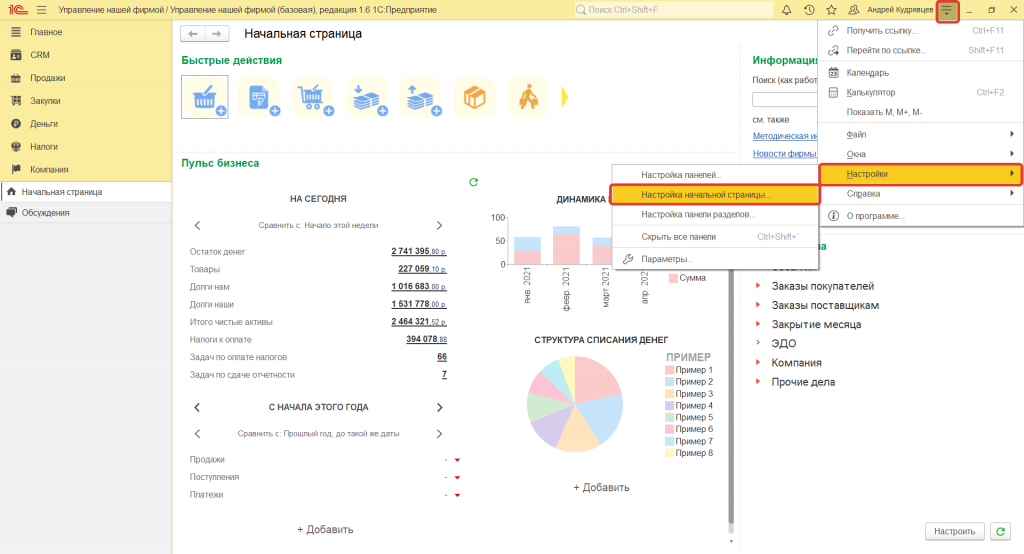Click + Добавить under the pie chart
Viewport: 1024px width, 554px height.
[x=601, y=488]
